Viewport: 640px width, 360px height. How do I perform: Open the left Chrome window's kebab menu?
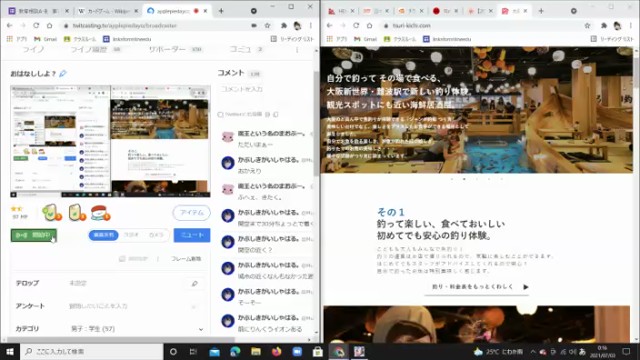[x=311, y=25]
